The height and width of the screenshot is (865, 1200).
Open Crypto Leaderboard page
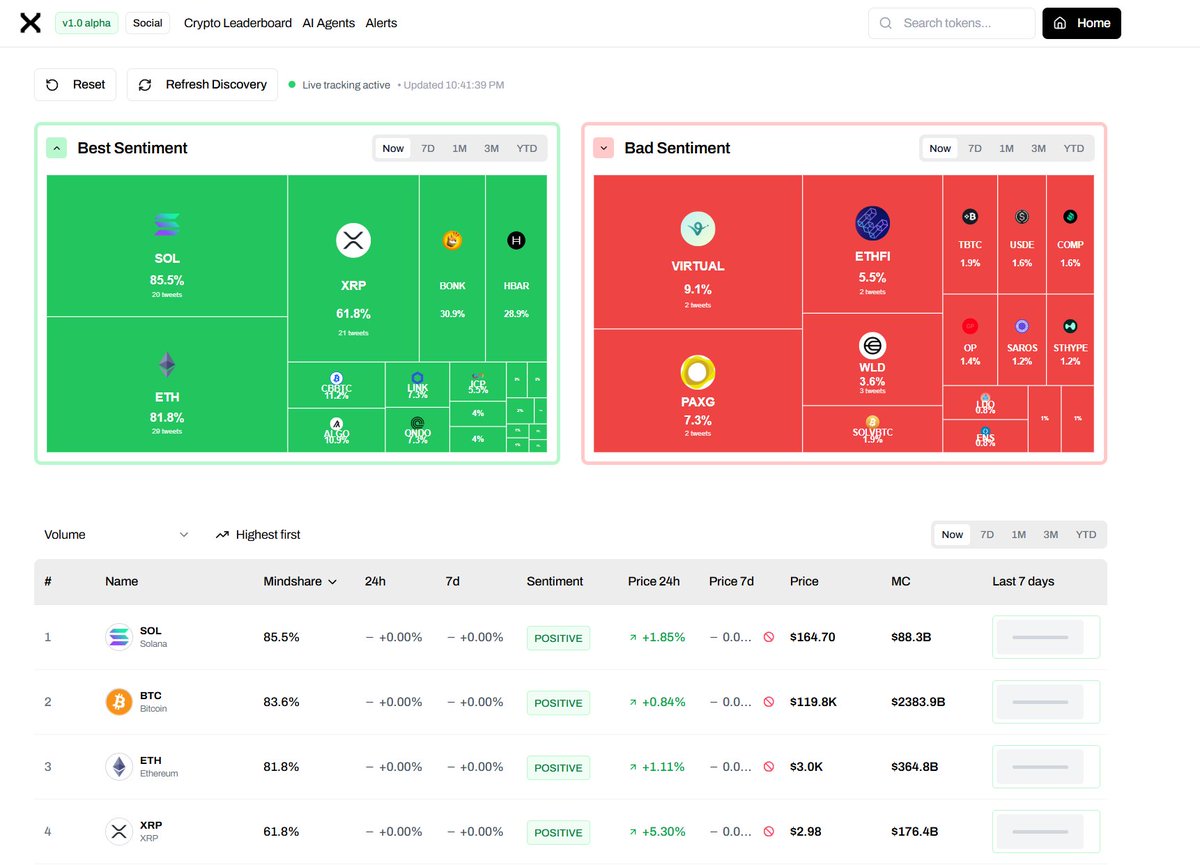point(238,23)
